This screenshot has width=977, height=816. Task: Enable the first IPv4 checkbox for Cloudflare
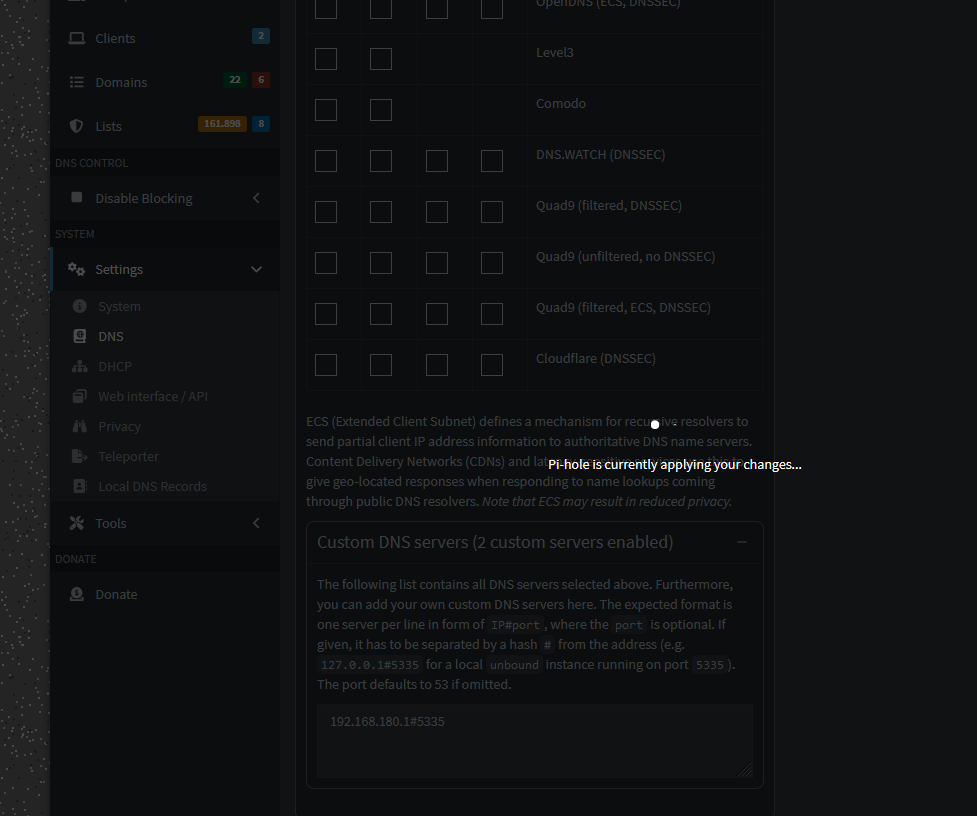[x=326, y=366]
